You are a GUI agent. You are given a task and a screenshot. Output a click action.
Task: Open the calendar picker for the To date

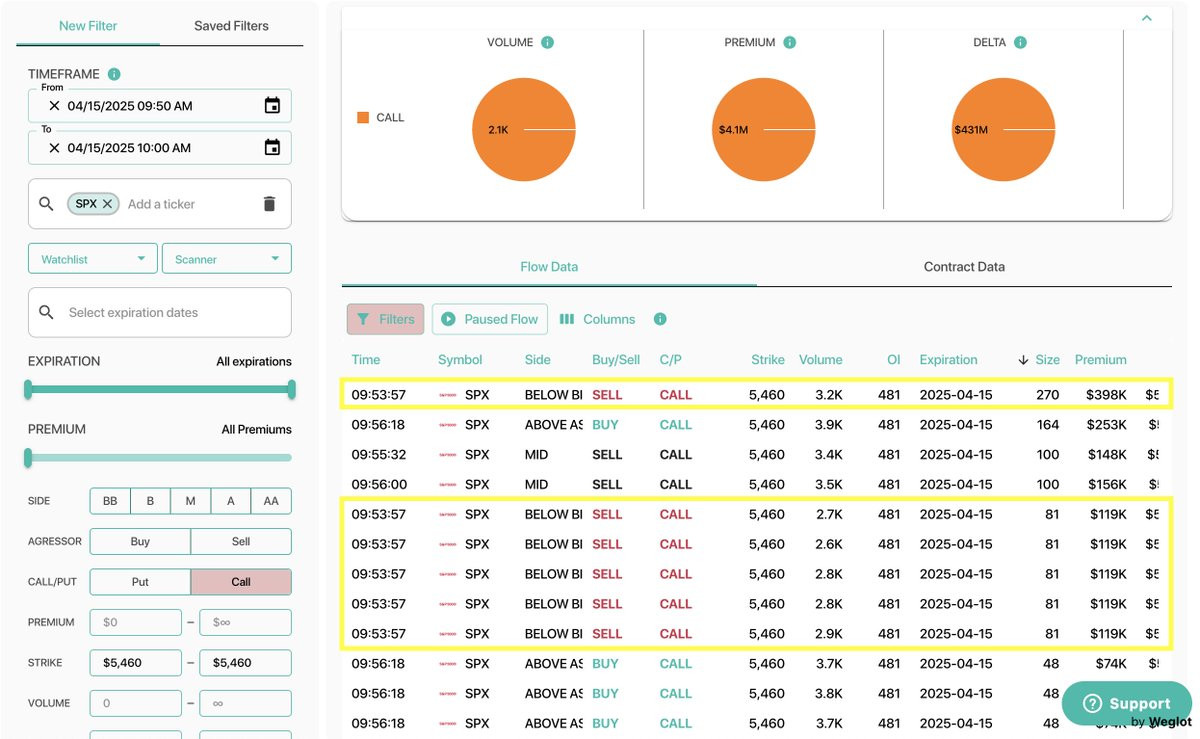(x=272, y=147)
